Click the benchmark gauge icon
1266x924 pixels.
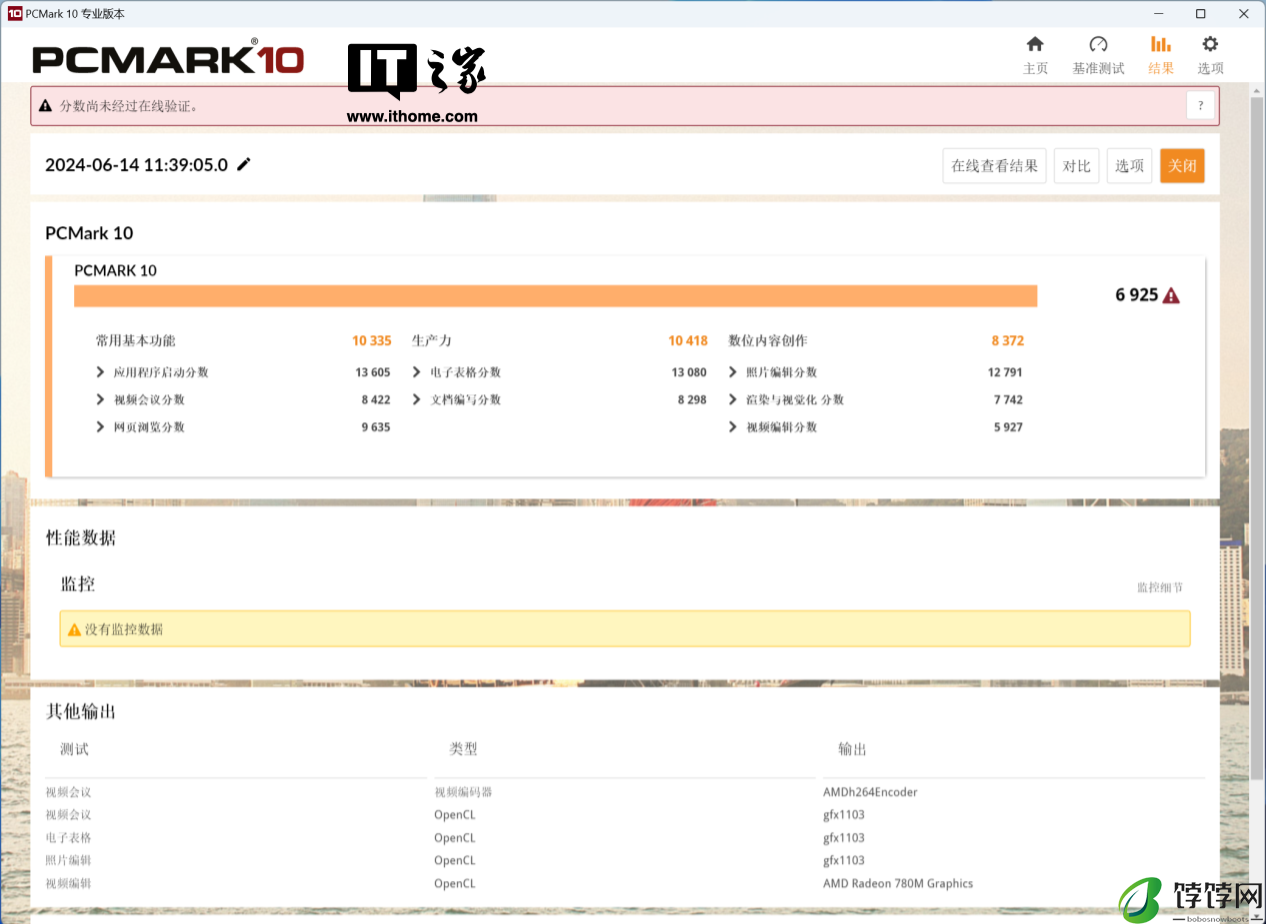pos(1098,44)
